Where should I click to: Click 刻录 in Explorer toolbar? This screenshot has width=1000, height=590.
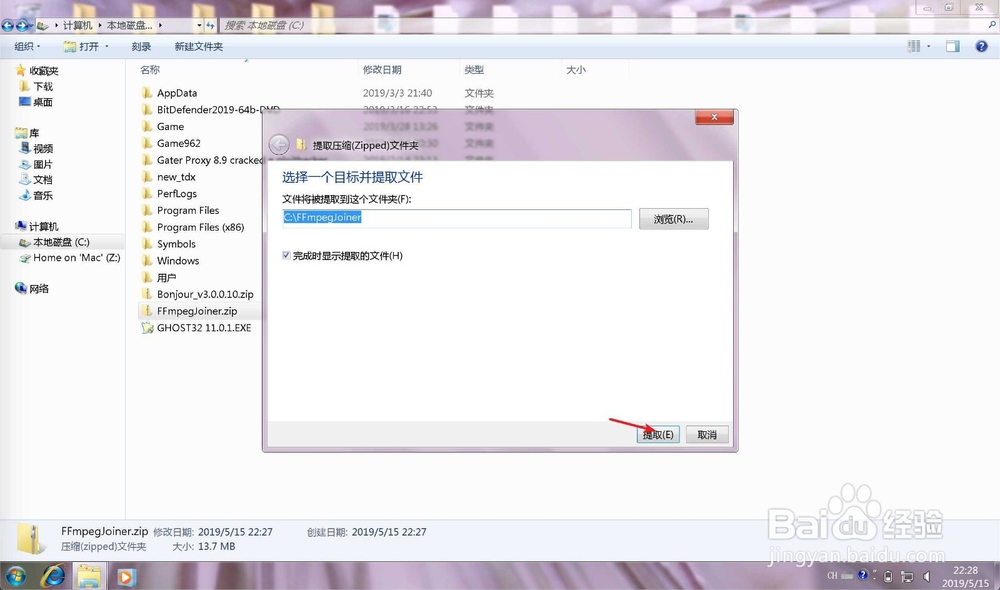(x=141, y=47)
